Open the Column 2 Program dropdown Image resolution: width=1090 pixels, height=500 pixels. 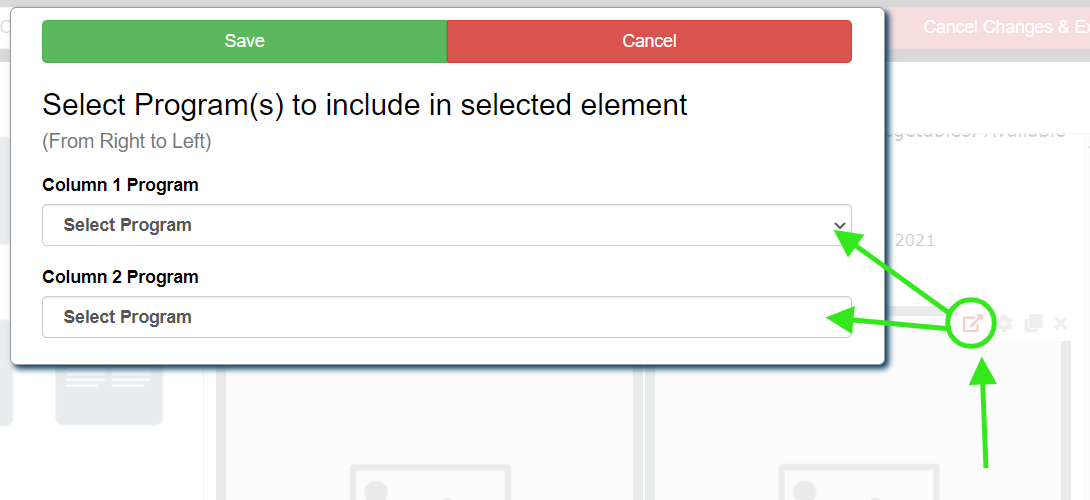coord(446,317)
